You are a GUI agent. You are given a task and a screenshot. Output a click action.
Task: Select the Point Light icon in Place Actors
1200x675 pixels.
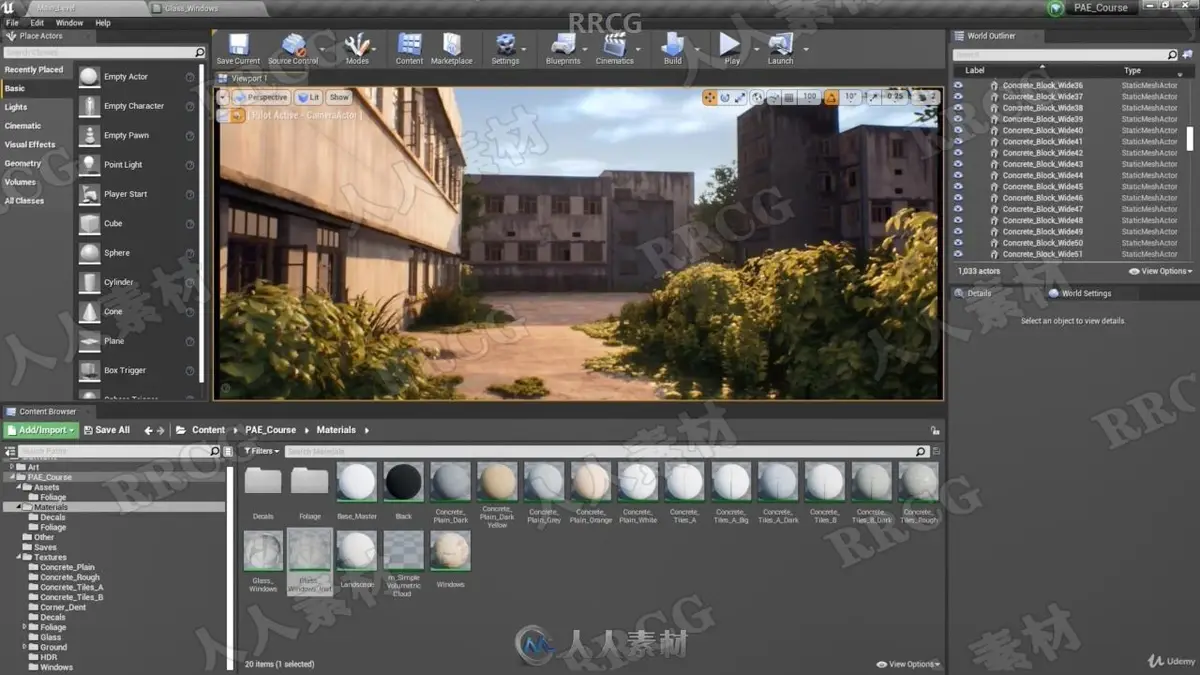pyautogui.click(x=89, y=165)
